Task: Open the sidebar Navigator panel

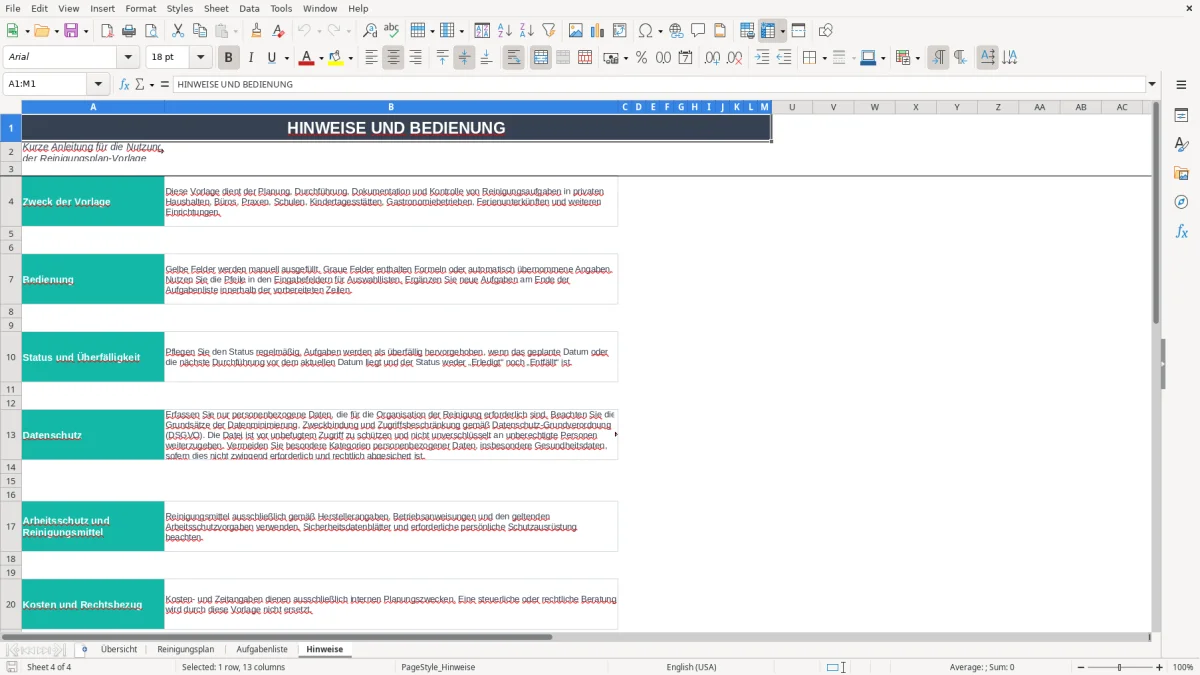Action: point(1181,202)
